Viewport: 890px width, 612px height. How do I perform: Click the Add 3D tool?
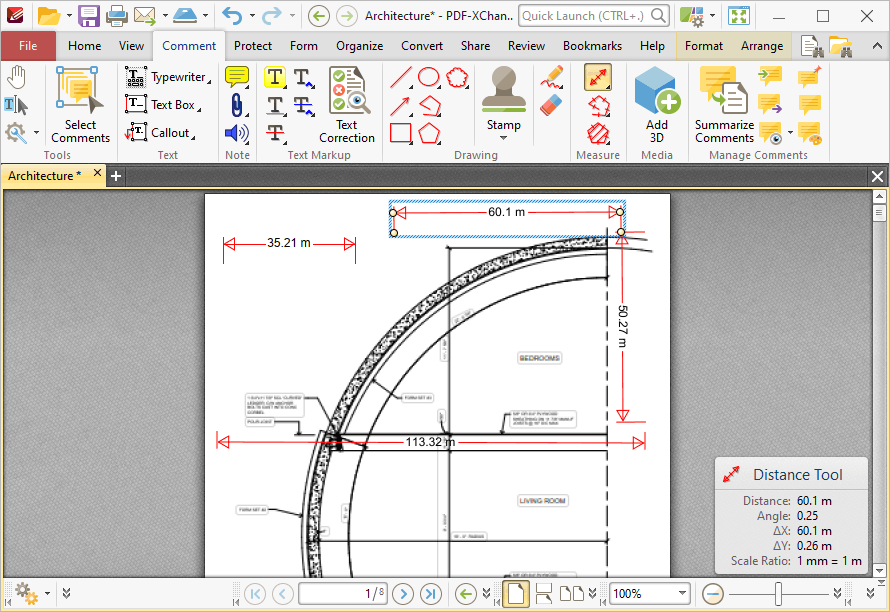(656, 100)
